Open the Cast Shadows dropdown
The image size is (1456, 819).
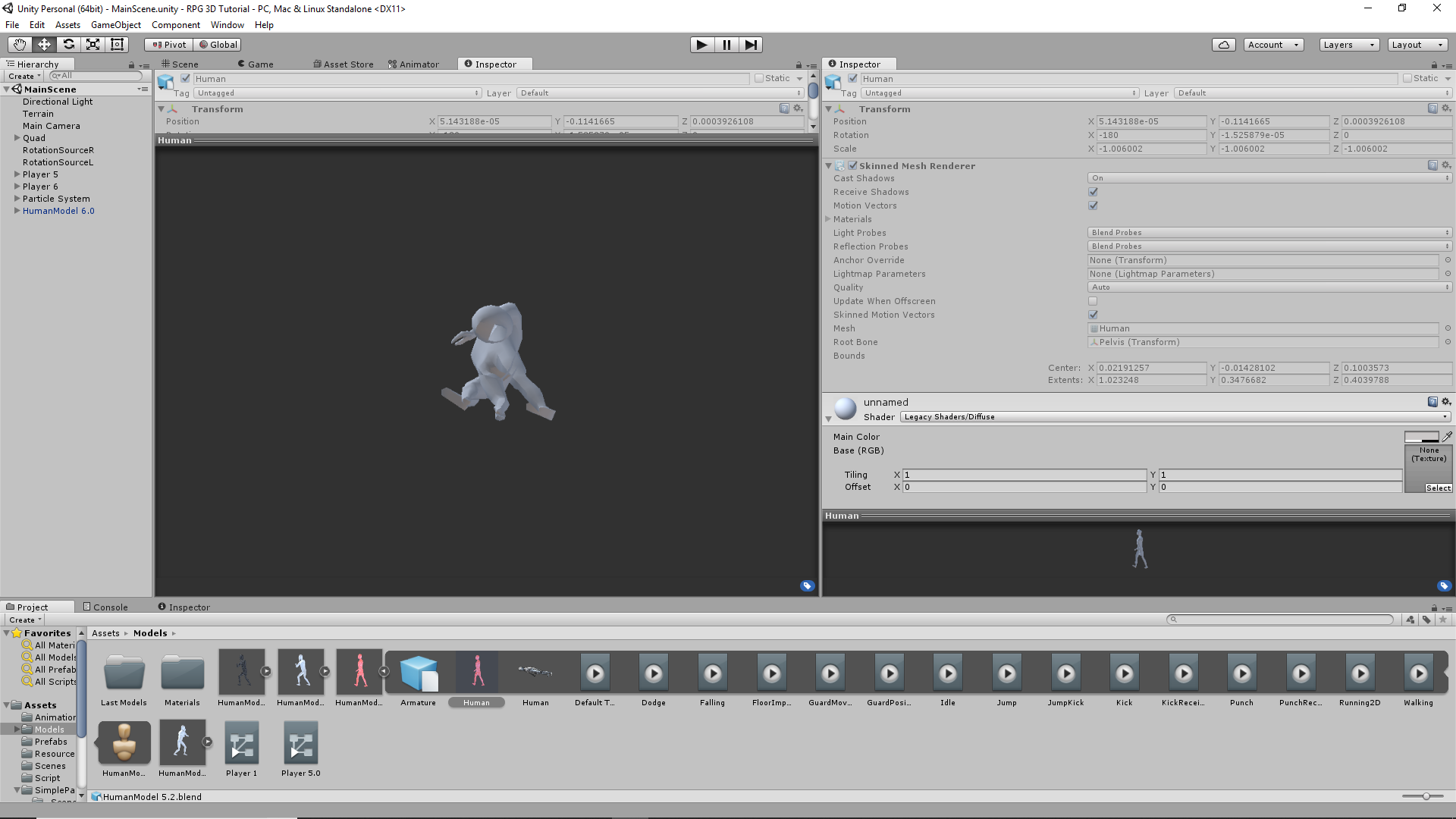[x=1269, y=178]
